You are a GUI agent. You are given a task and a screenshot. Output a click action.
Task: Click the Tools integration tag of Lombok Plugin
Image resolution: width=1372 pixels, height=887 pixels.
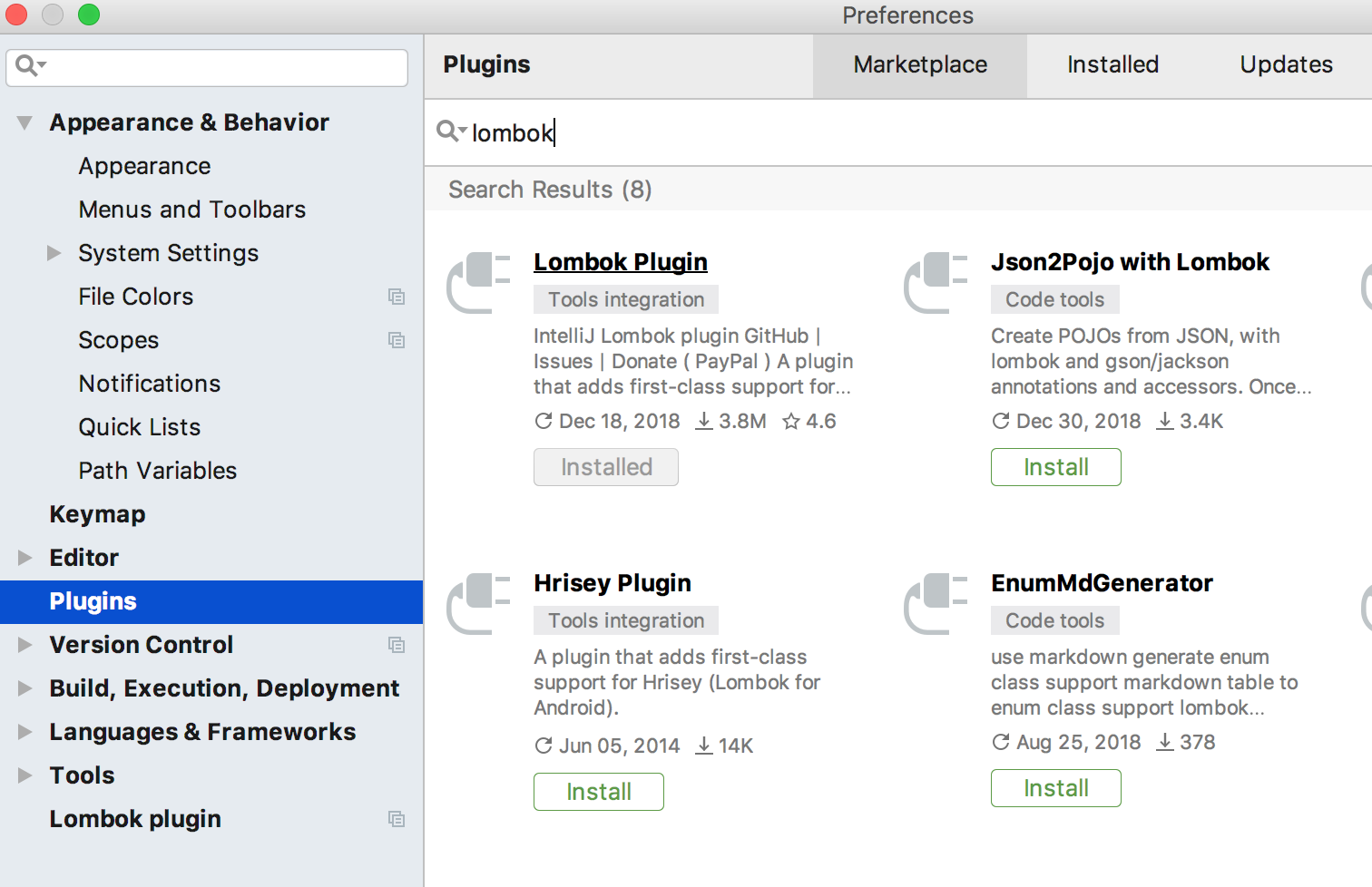tap(626, 299)
